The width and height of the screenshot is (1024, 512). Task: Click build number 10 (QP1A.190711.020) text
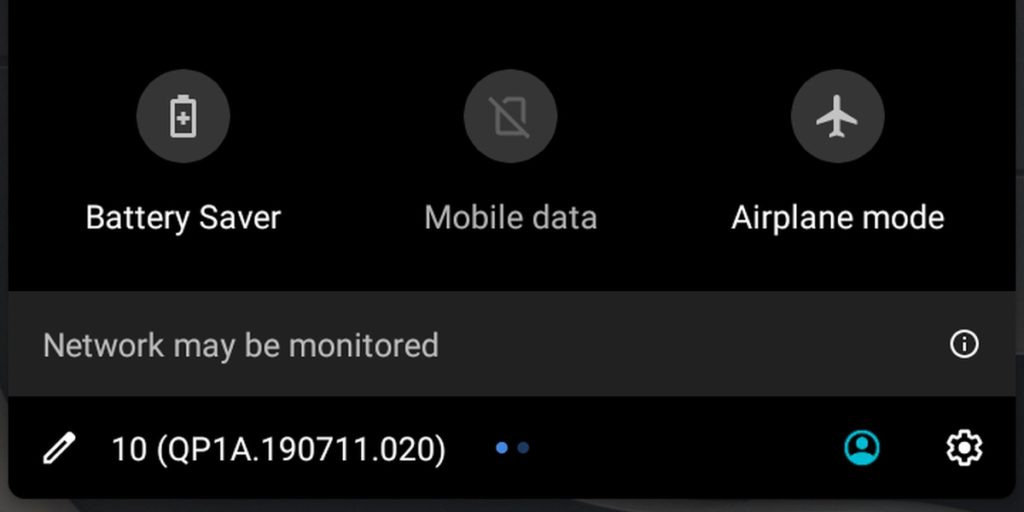pyautogui.click(x=279, y=449)
